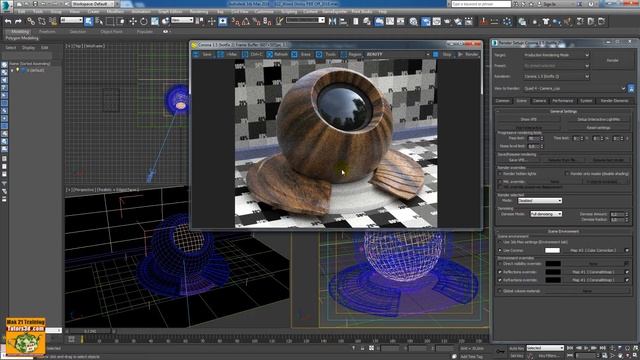Open the View to Render dropdown
Image resolution: width=640 pixels, height=360 pixels.
(575, 88)
